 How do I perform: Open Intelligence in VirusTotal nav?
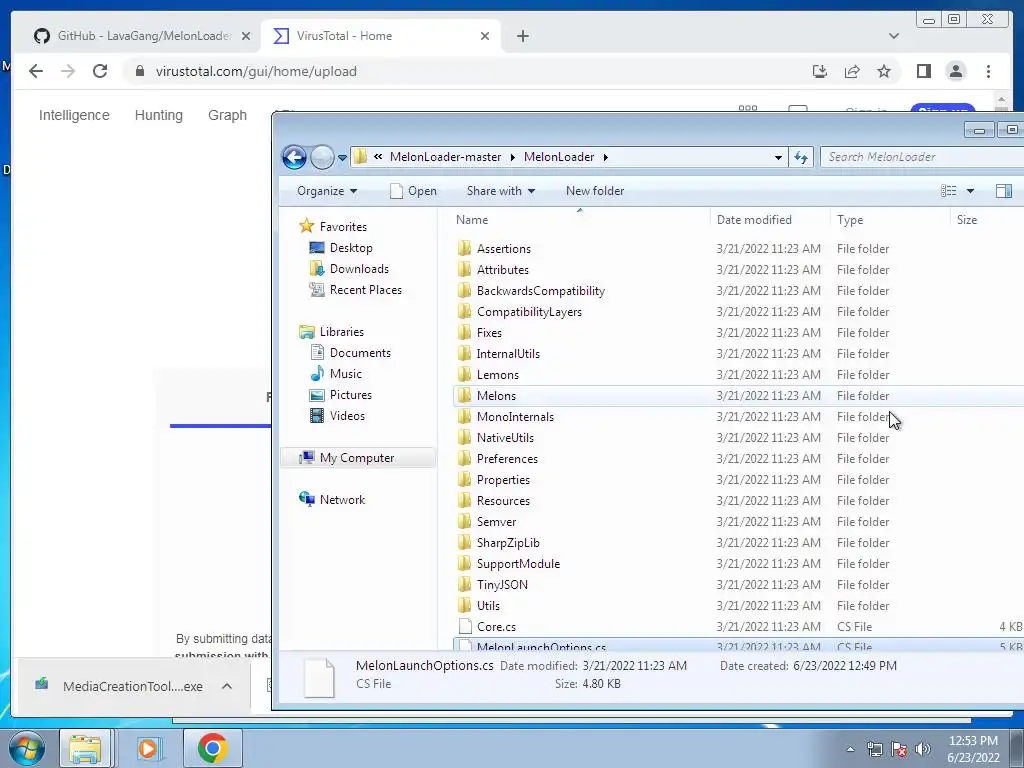pos(74,115)
